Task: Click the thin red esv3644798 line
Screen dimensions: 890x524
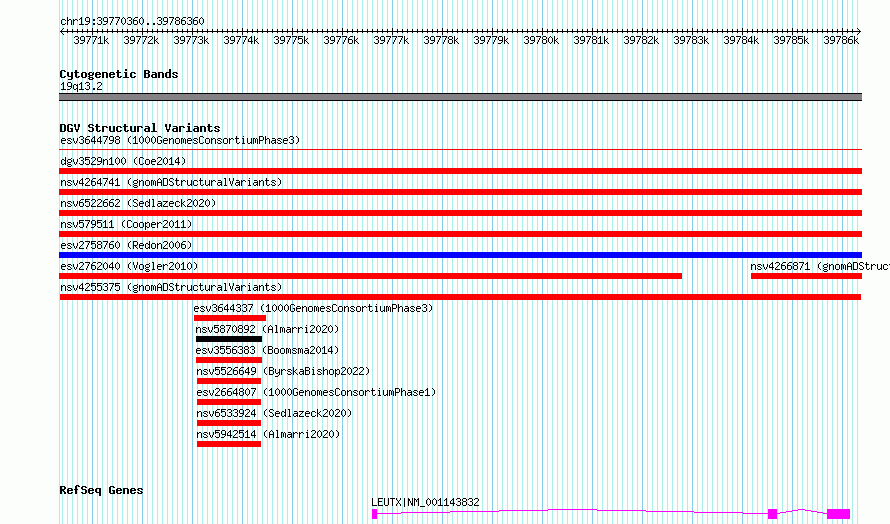Action: click(460, 150)
